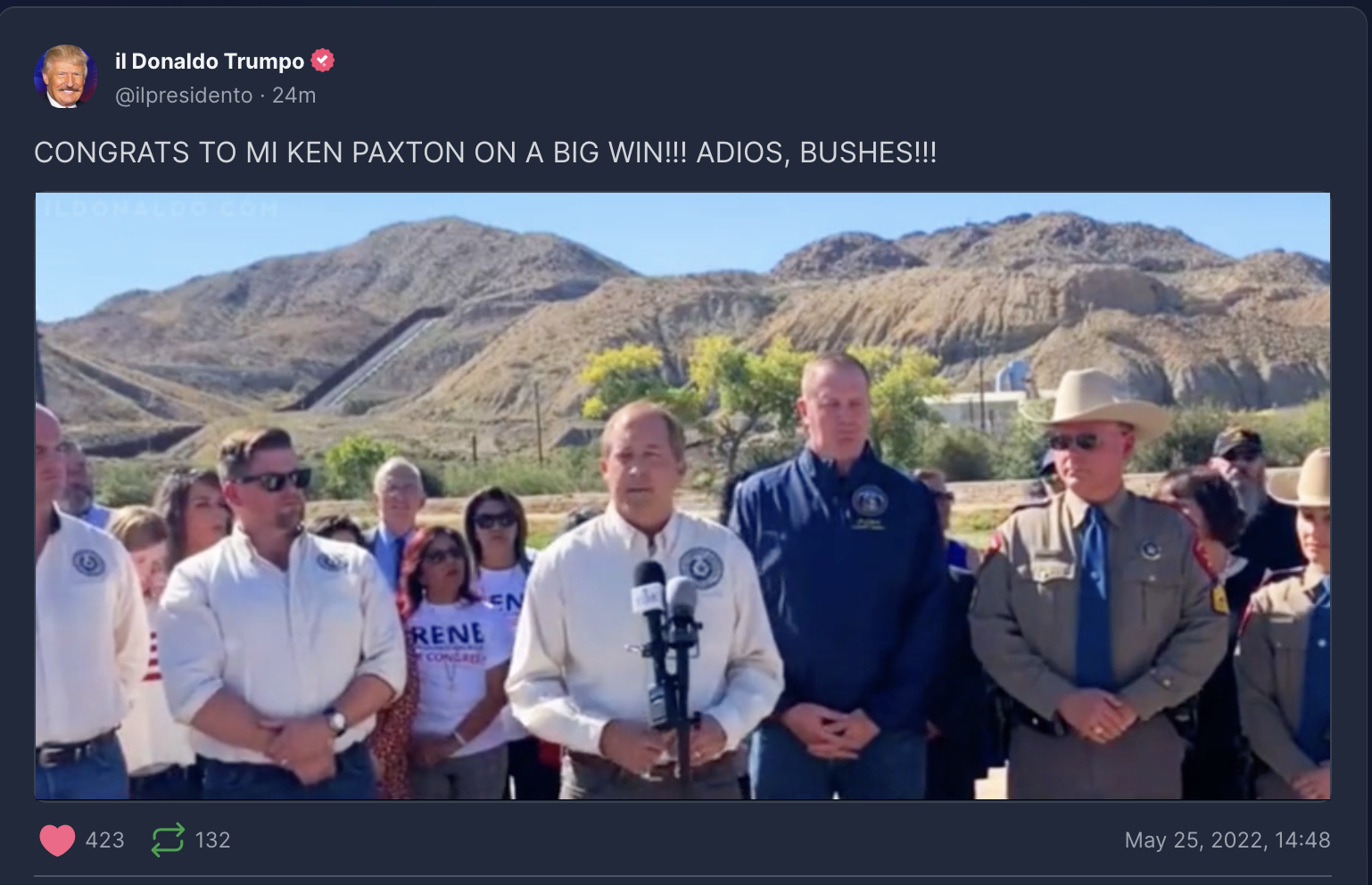Visit the @ilpresidento handle
This screenshot has height=885, width=1372.
(184, 95)
